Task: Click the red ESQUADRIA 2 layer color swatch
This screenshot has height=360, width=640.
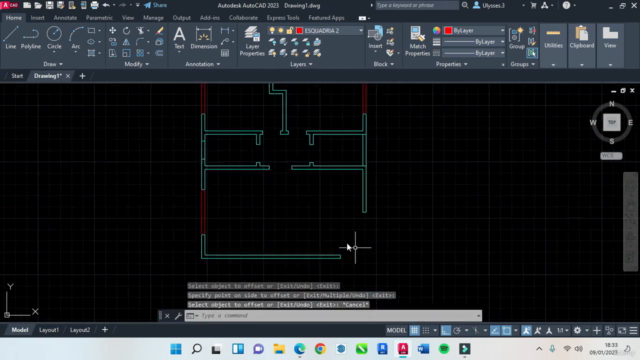Action: (x=299, y=31)
